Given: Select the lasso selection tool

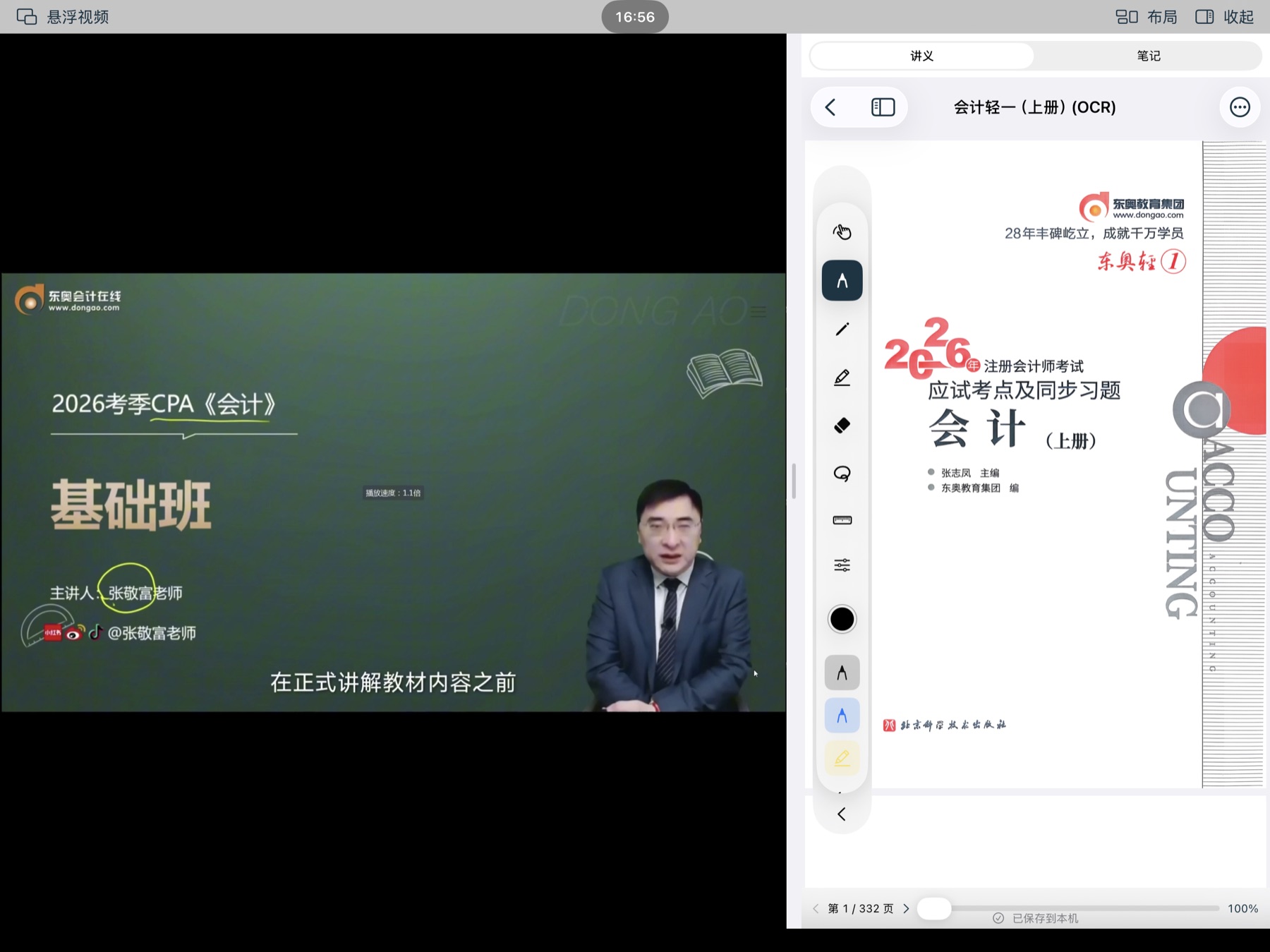Looking at the screenshot, I should pyautogui.click(x=842, y=473).
